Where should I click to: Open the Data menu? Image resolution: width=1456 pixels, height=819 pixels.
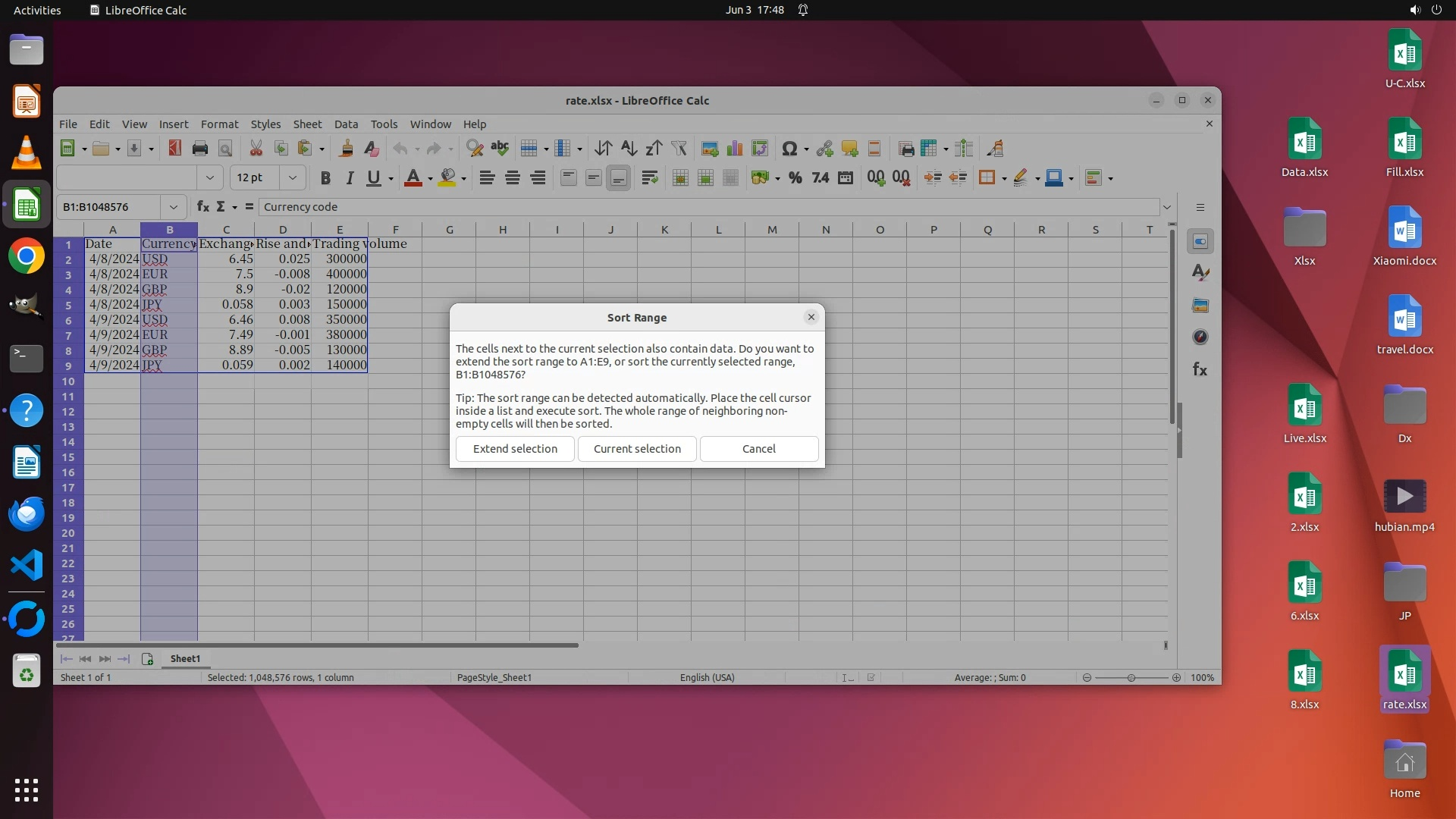pos(346,124)
